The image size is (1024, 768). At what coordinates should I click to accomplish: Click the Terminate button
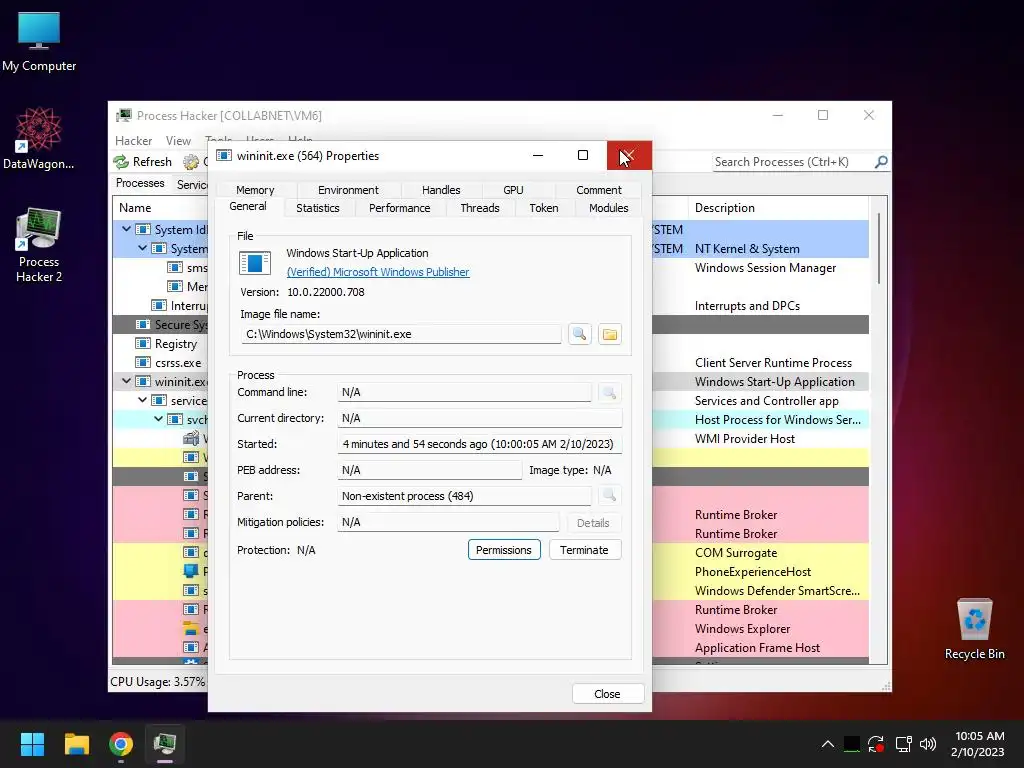coord(584,550)
